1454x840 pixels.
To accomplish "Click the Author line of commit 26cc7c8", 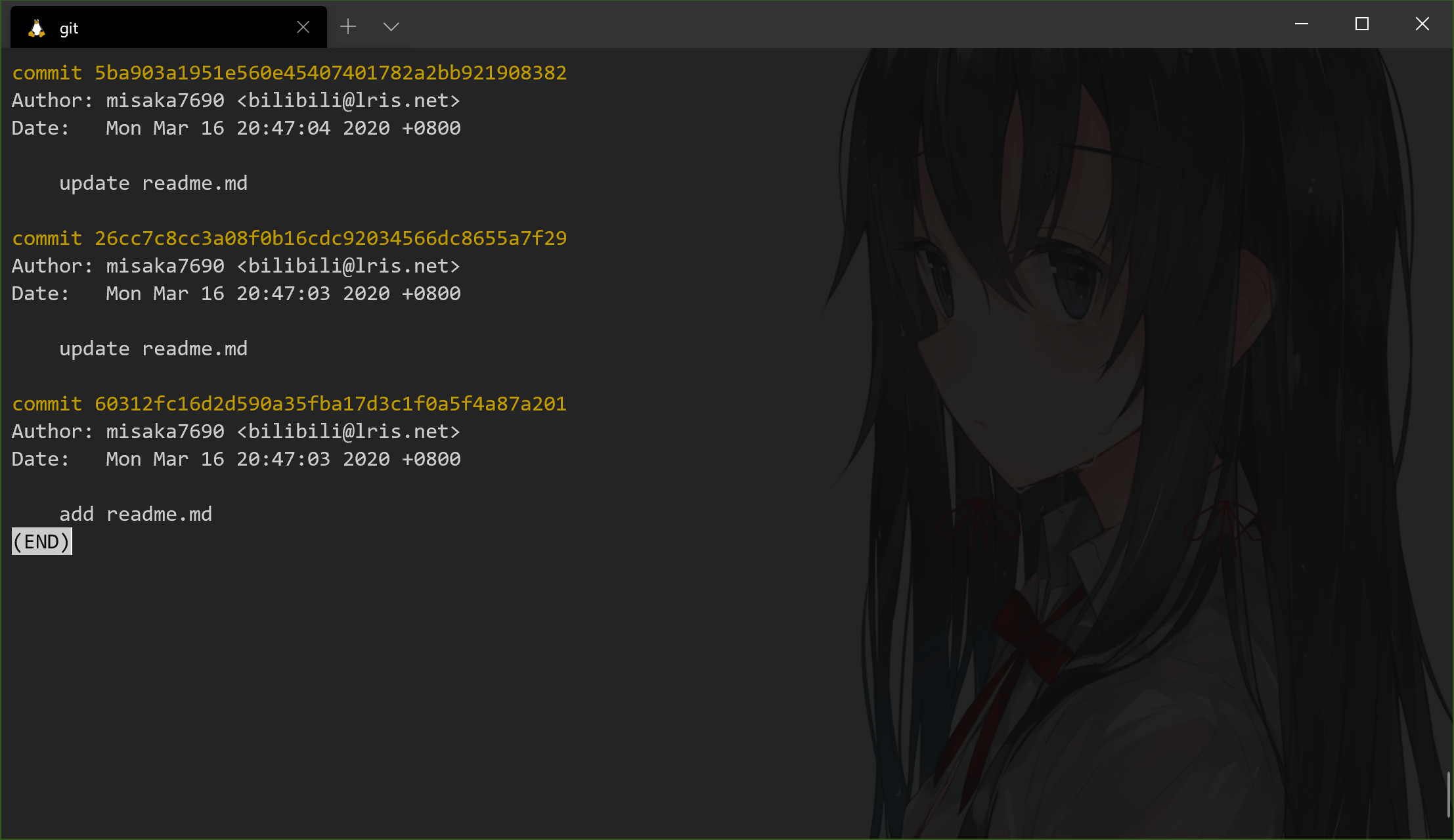I will (x=236, y=265).
